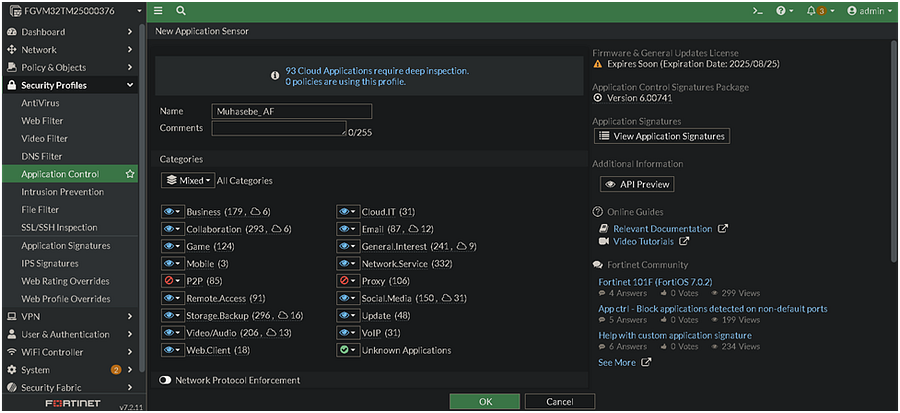Change Social.Media category action icon
Screen dimensions: 900x413
347,298
